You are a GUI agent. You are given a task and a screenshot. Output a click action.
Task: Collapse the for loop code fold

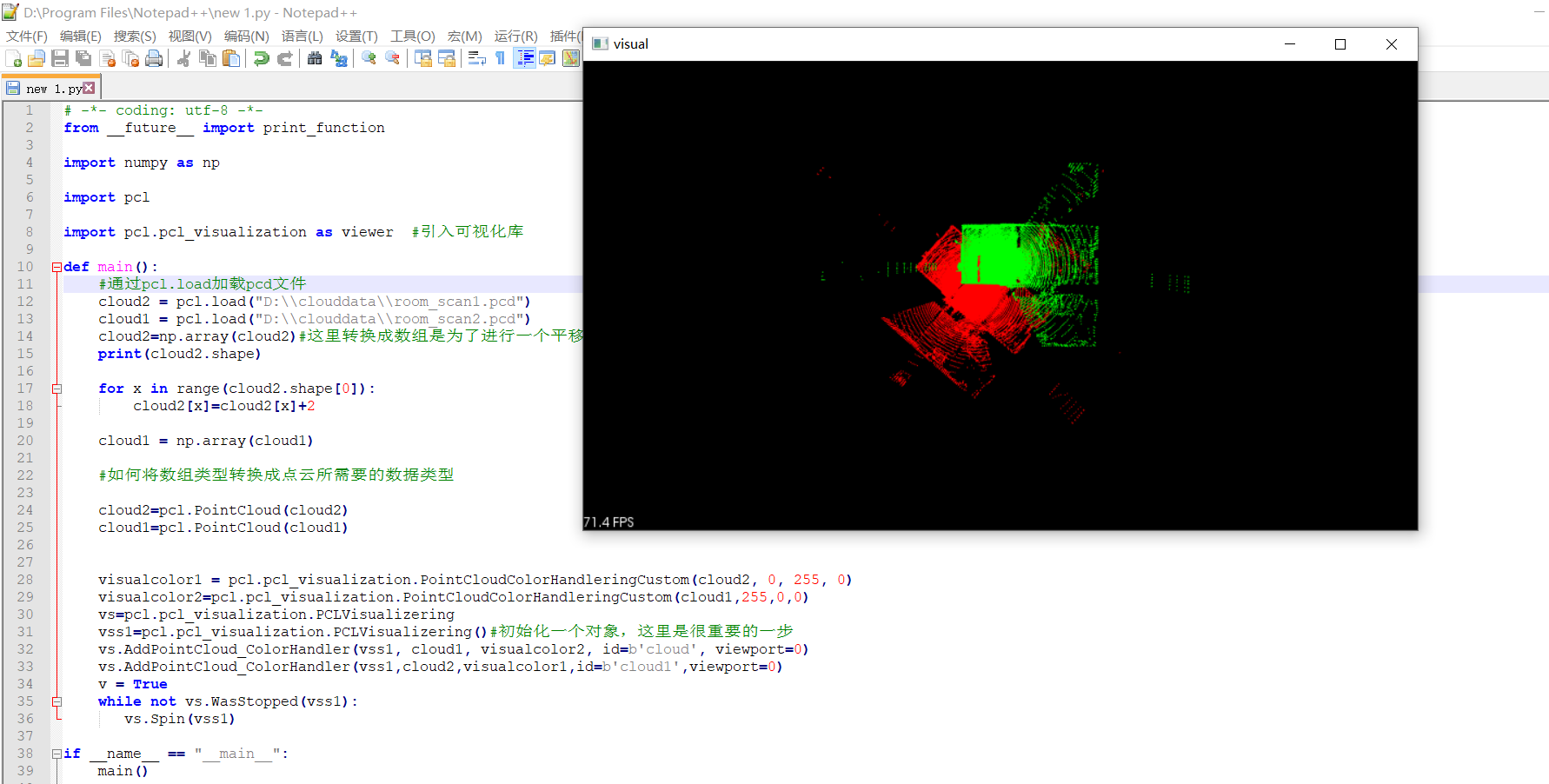56,389
